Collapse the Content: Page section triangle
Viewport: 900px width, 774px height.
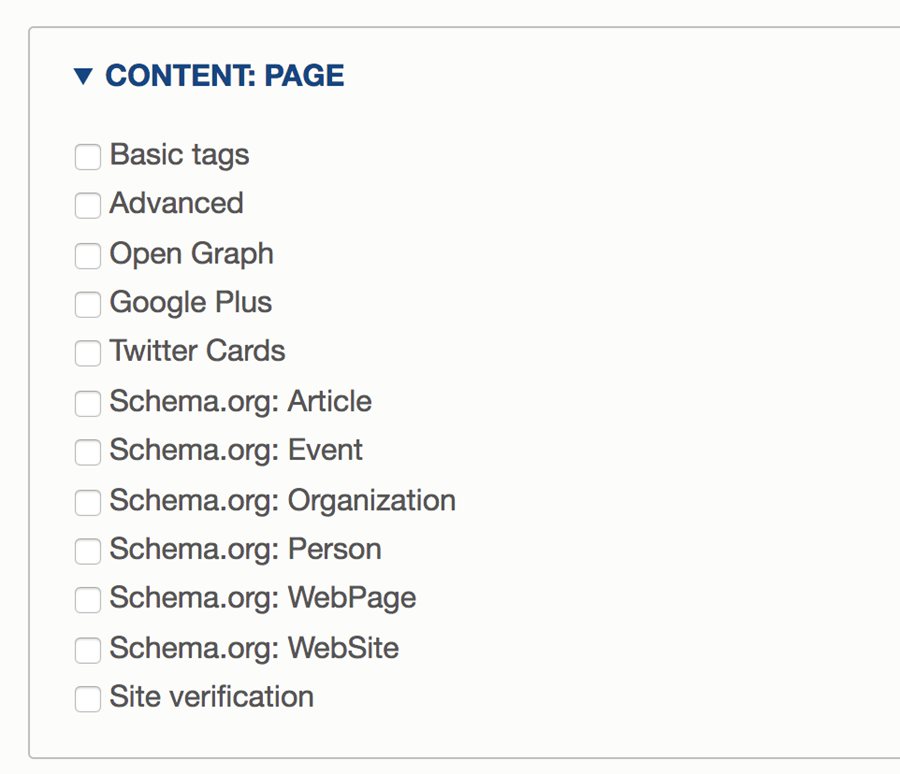click(83, 76)
